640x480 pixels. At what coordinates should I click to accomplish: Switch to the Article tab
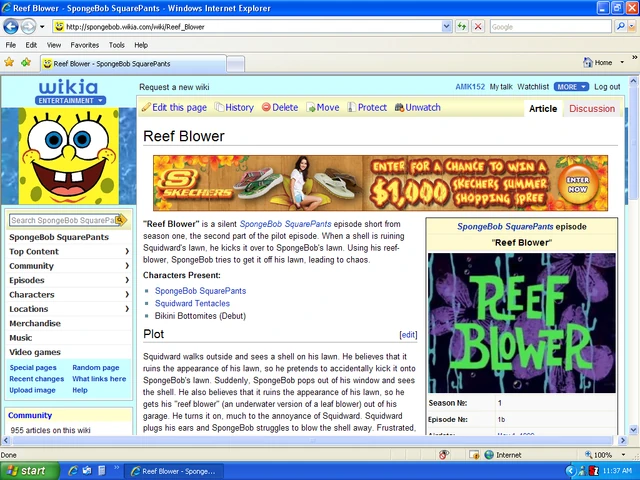tap(543, 109)
